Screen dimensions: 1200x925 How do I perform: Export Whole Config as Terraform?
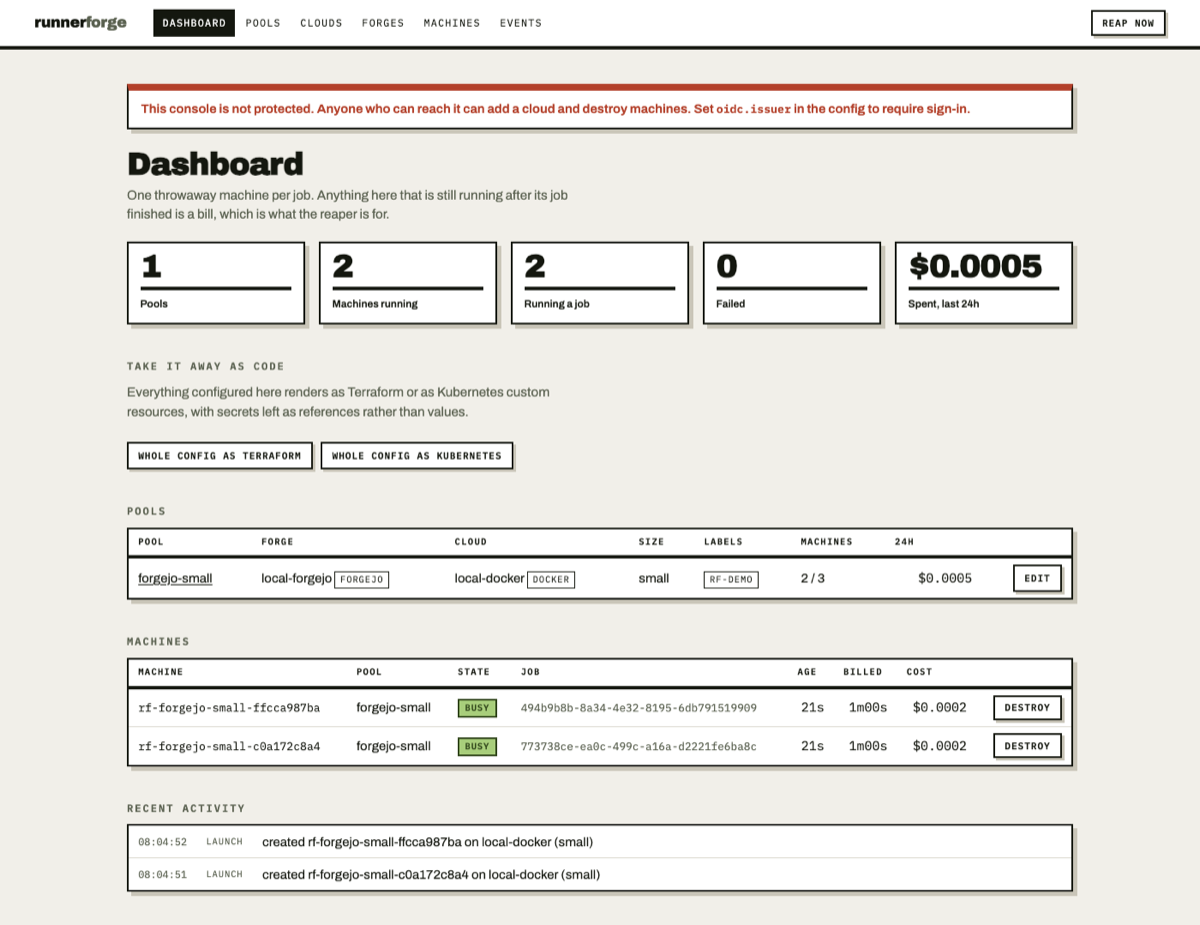[x=220, y=455]
